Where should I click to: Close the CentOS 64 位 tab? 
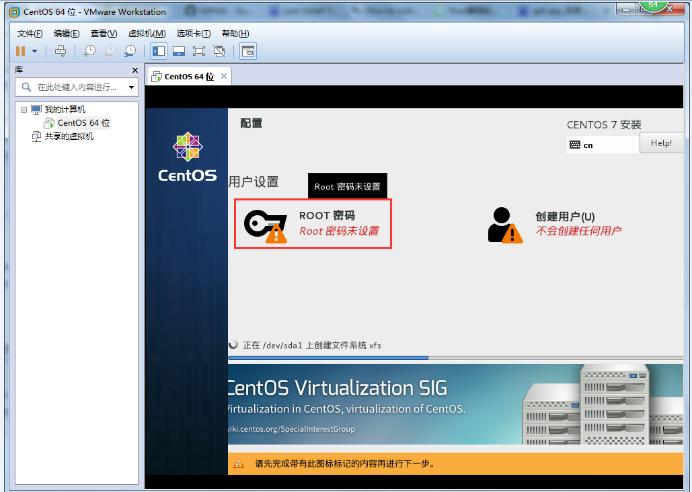tap(224, 76)
